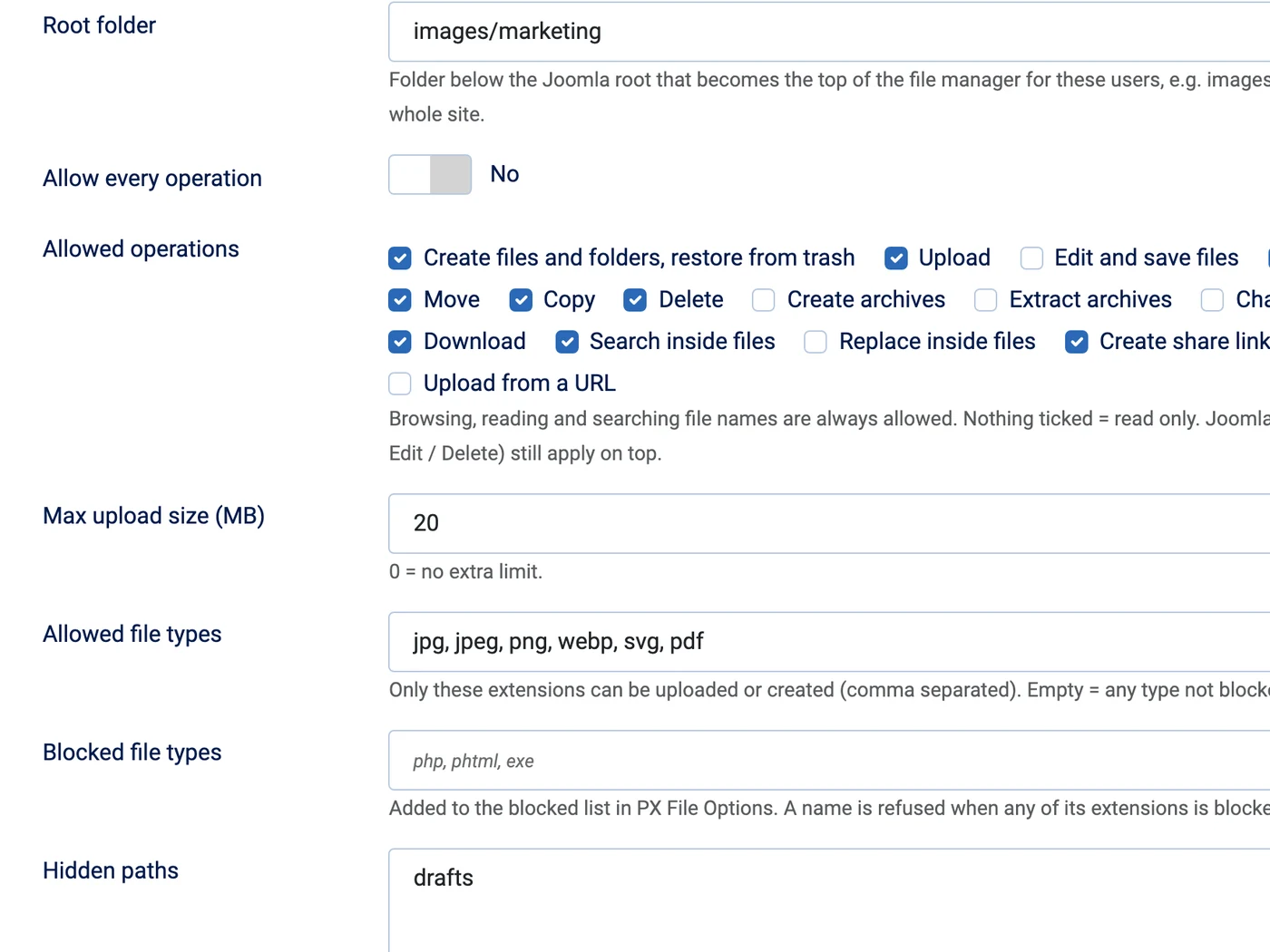Uncheck Create share link option
The image size is (1270, 952).
(x=1077, y=342)
